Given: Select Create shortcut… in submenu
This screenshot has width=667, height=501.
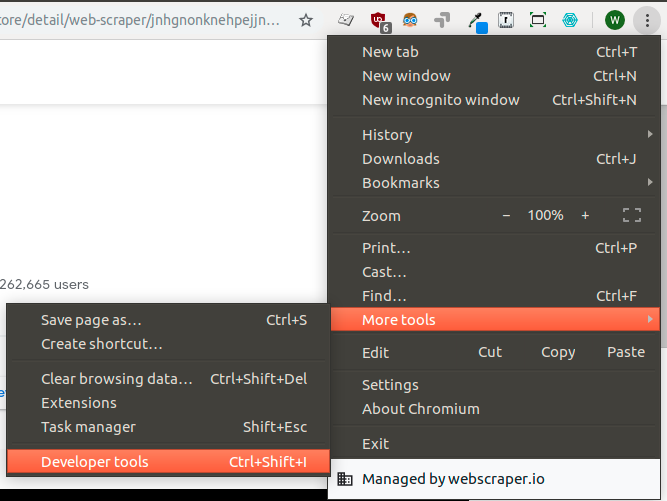Looking at the screenshot, I should point(168,344).
